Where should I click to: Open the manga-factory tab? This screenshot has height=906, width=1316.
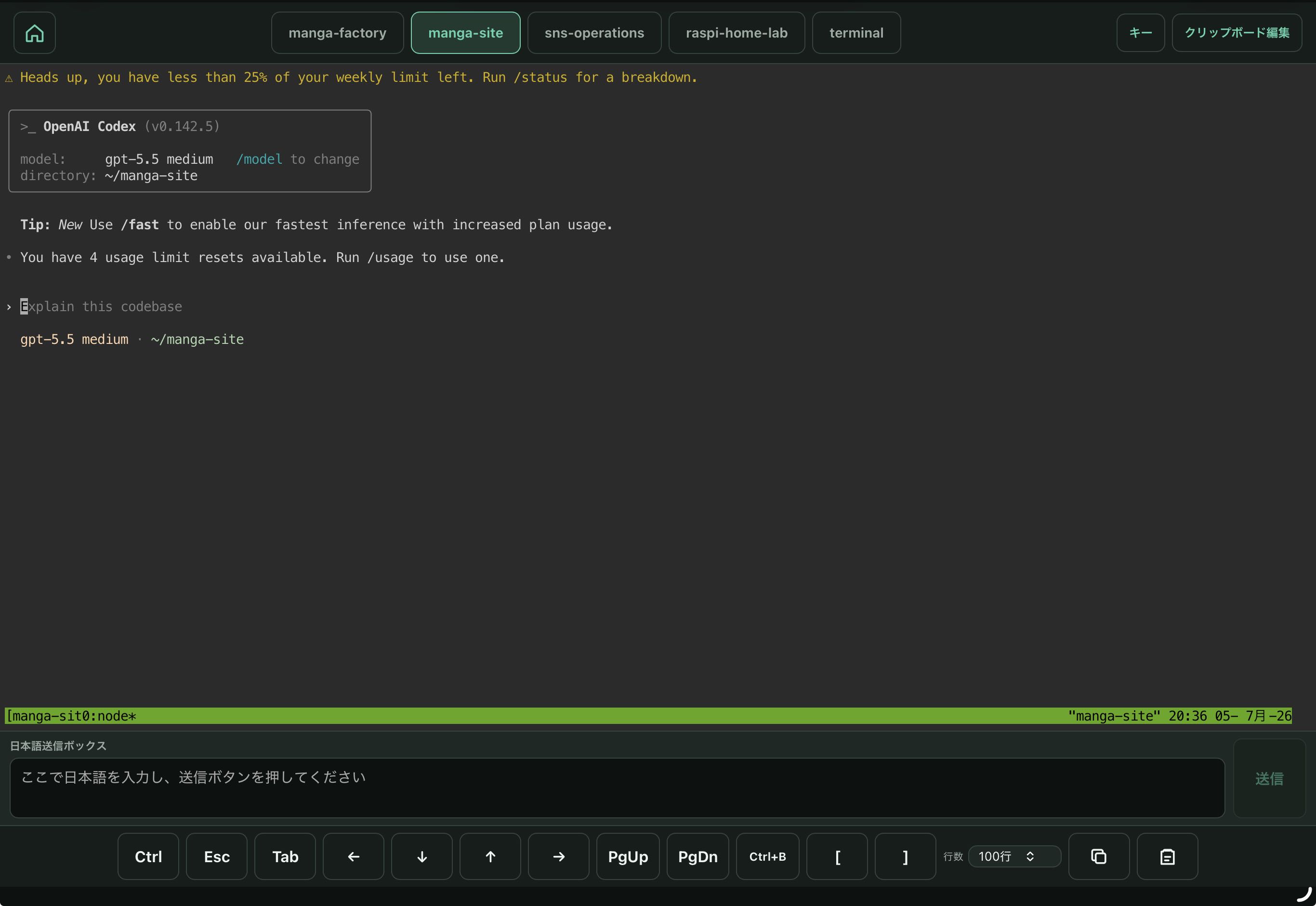(x=337, y=33)
